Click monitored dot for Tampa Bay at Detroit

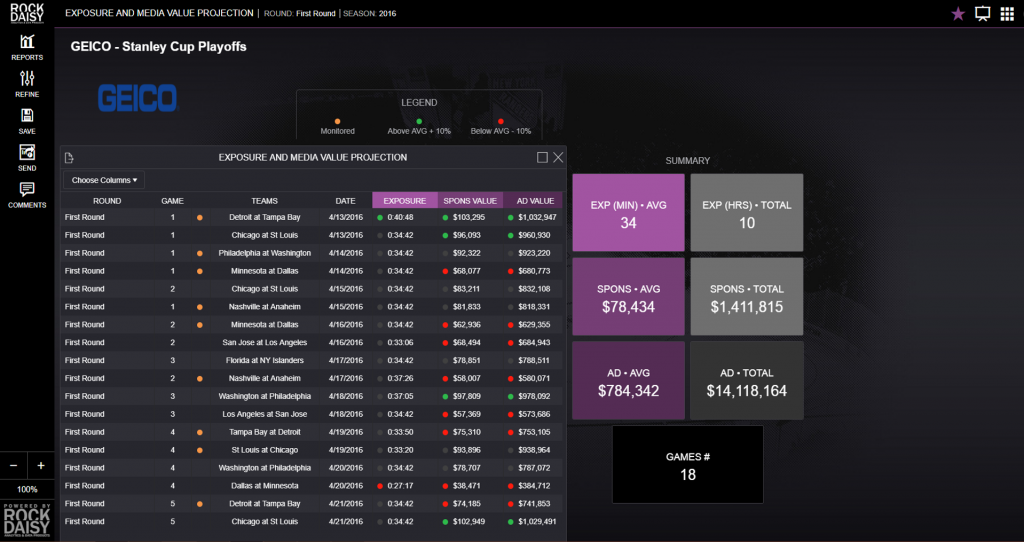(x=199, y=432)
